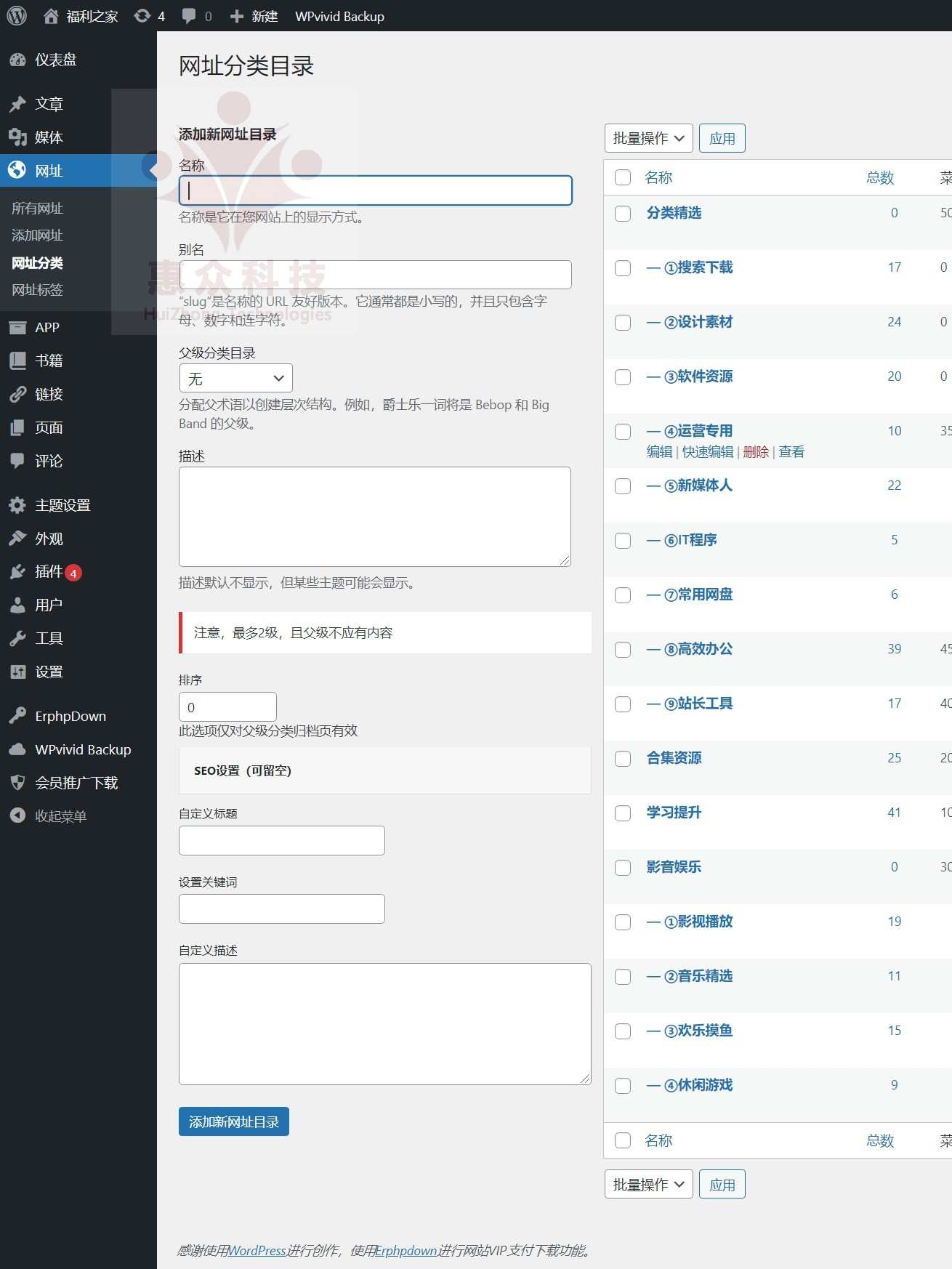
Task: Click the 仪表盘 dashboard icon
Action: point(17,60)
